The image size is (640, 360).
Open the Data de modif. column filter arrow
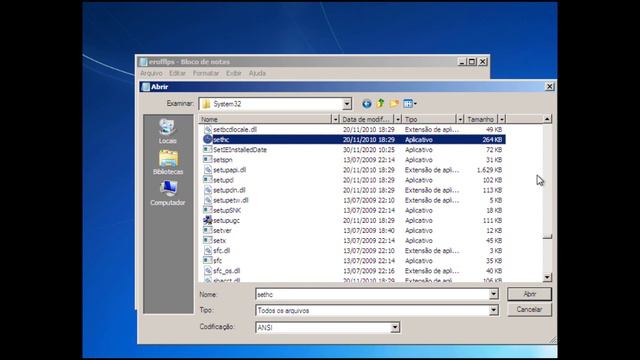tap(398, 119)
